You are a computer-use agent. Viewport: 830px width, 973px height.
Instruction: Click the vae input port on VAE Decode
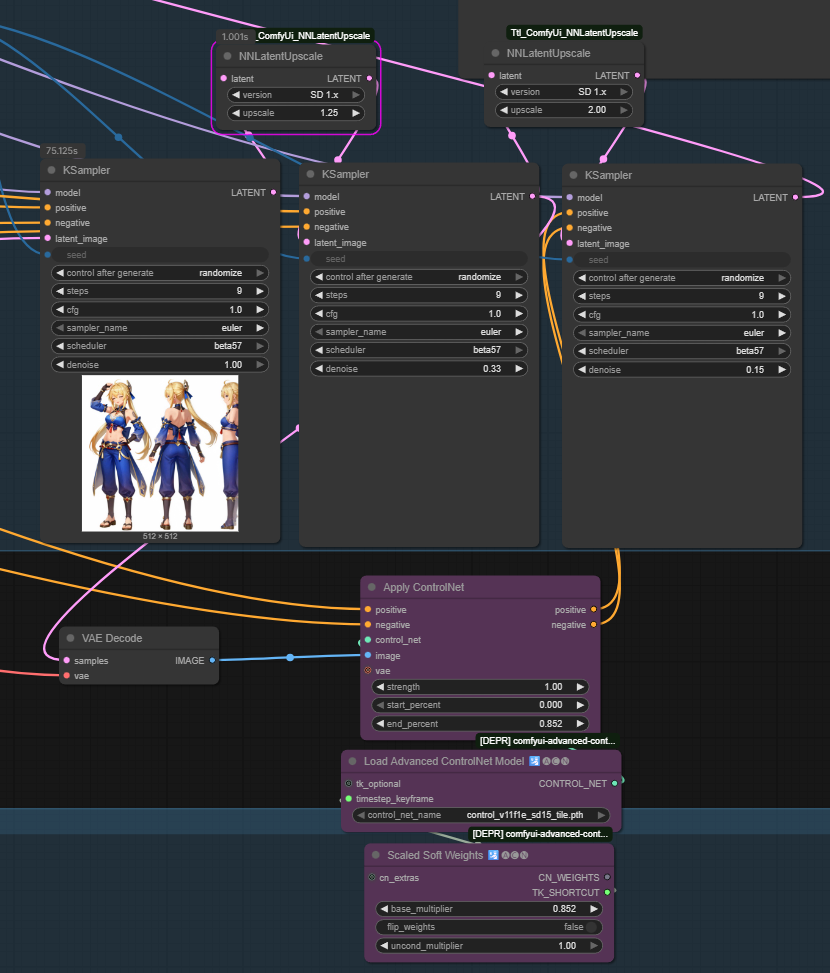coord(67,676)
